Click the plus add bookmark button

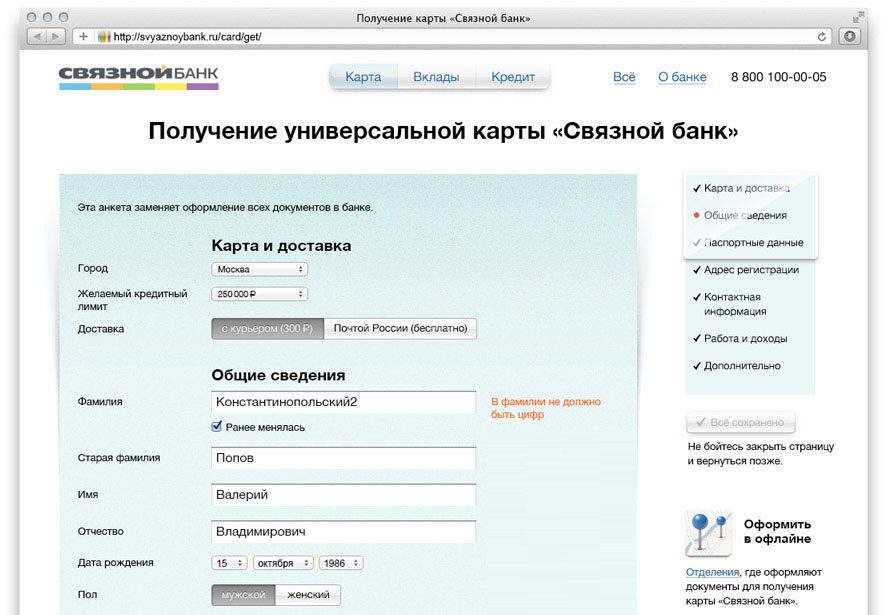[83, 36]
